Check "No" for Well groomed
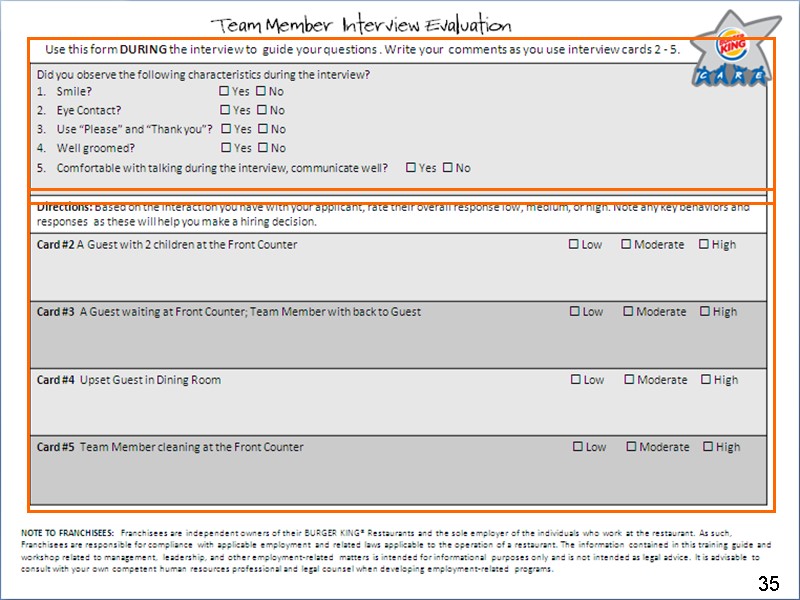Screen dimensions: 800x600 265,148
